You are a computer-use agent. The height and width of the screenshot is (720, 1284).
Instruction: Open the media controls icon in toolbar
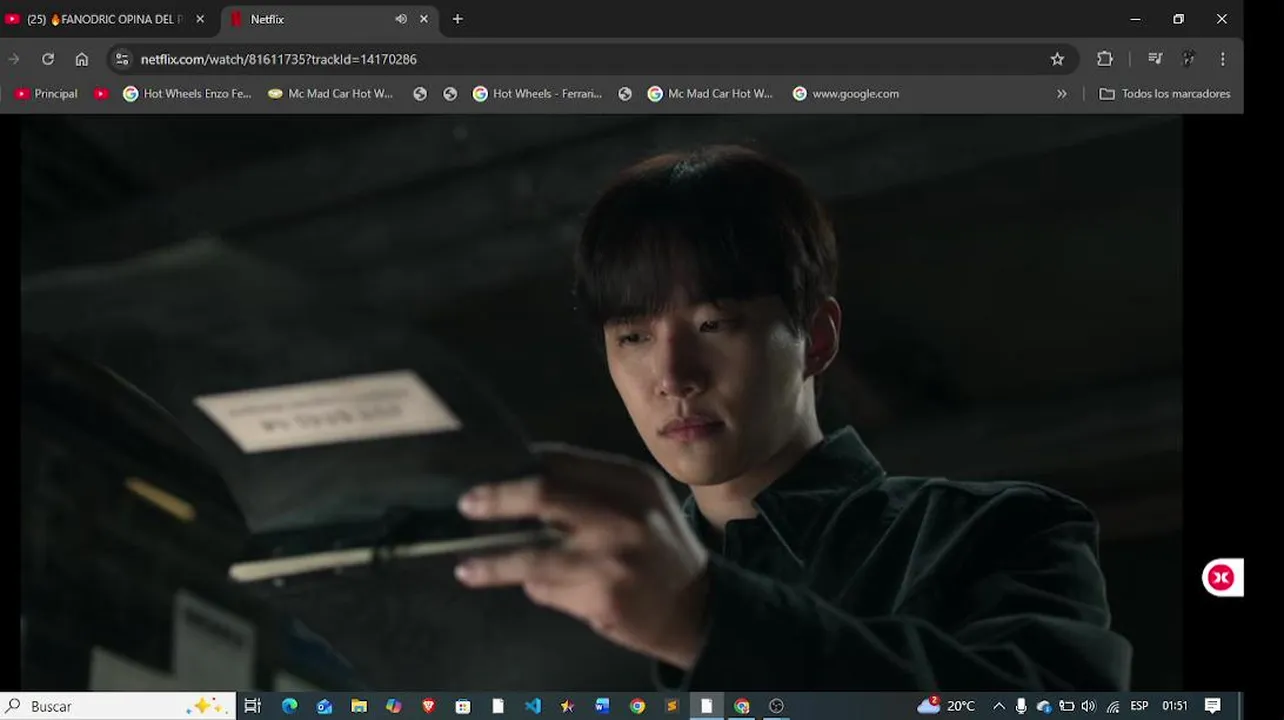pos(1155,59)
